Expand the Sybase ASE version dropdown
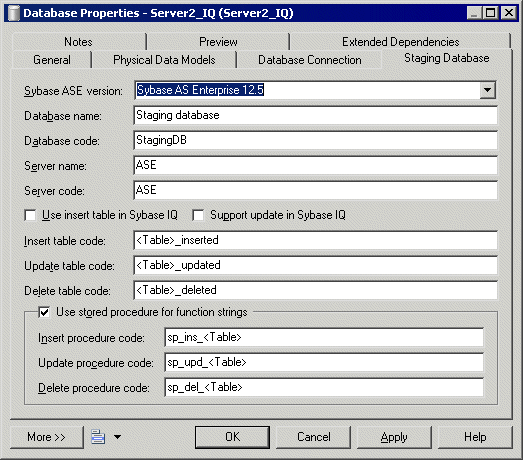 pos(488,90)
